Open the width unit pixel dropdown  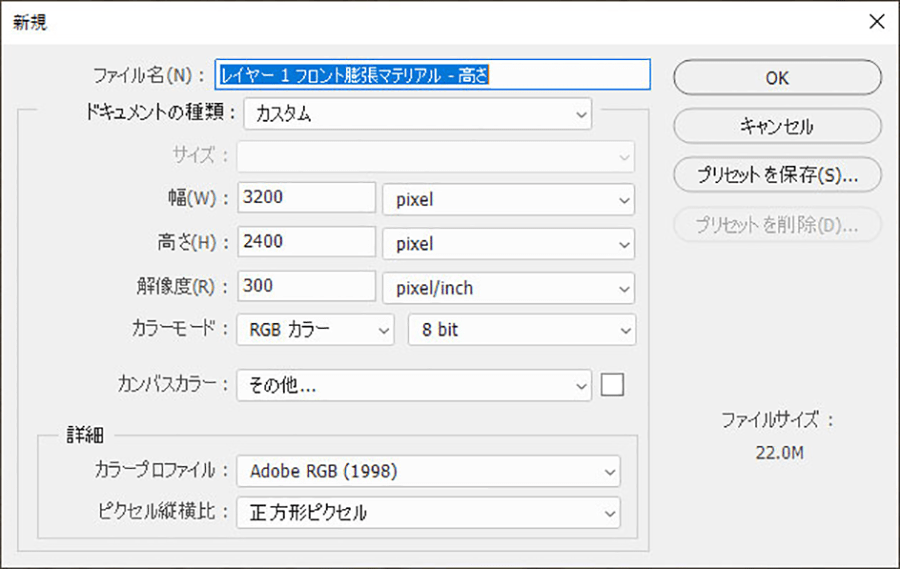pos(508,199)
